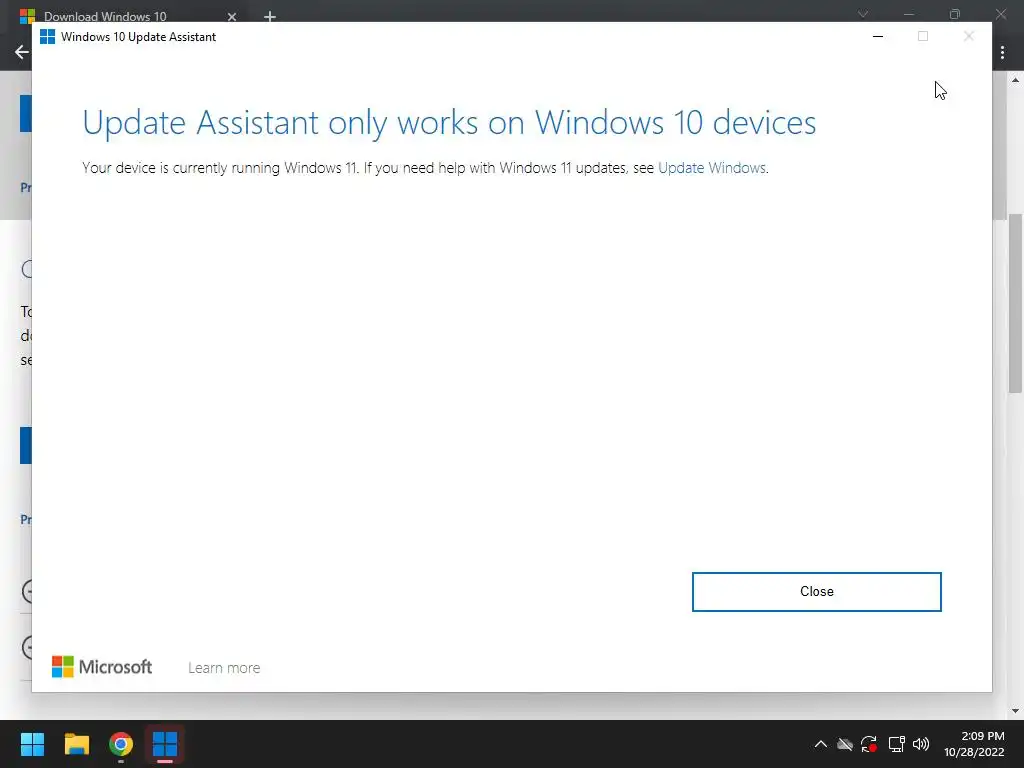Go back in the Chrome browser
The width and height of the screenshot is (1024, 768).
[x=22, y=52]
